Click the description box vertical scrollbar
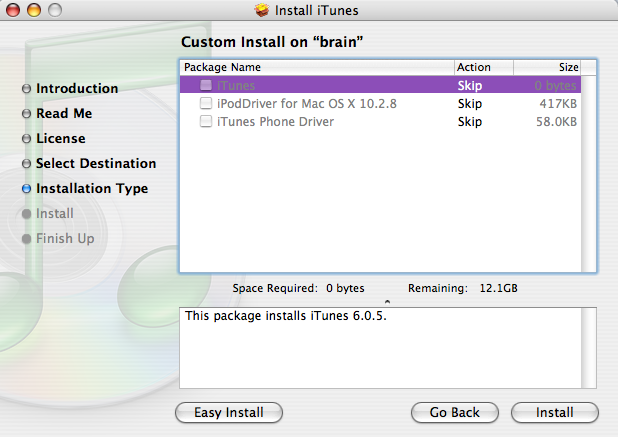Image resolution: width=618 pixels, height=437 pixels. pyautogui.click(x=589, y=348)
